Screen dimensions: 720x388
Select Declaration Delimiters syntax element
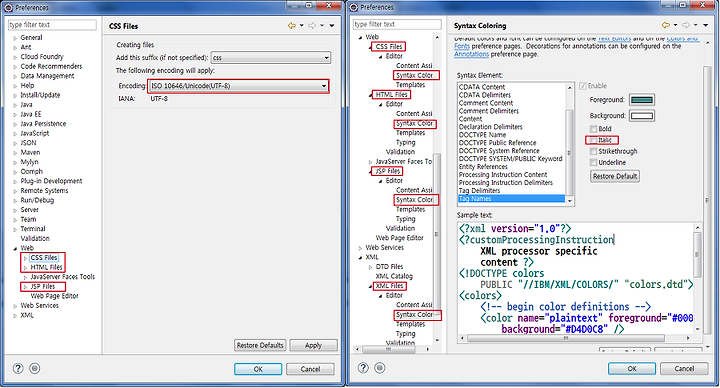(x=490, y=127)
